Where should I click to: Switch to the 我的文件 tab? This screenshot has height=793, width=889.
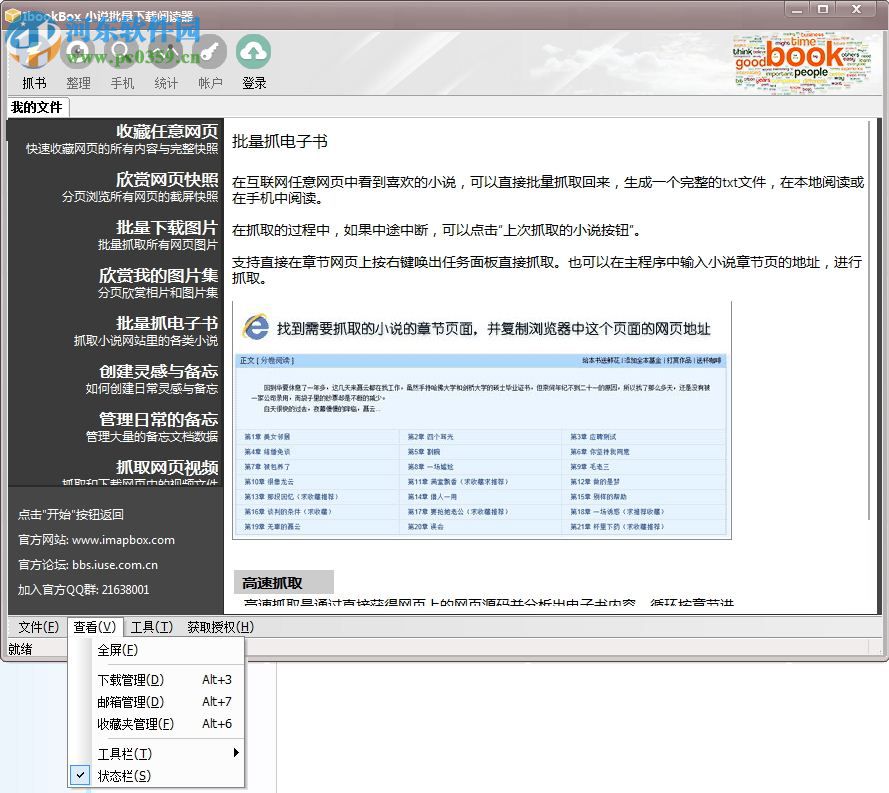coord(36,107)
